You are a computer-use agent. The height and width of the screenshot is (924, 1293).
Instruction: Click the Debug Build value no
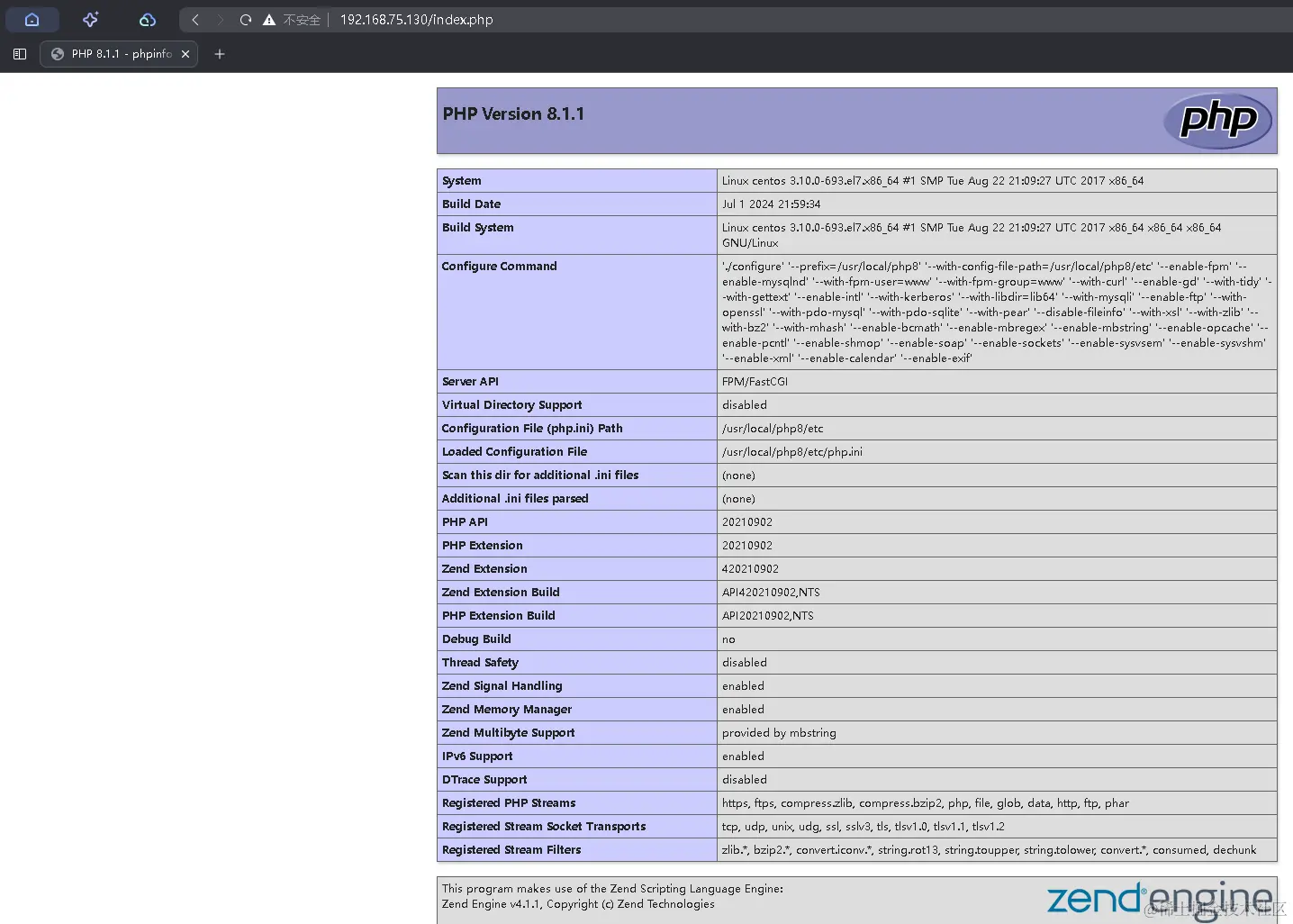pyautogui.click(x=728, y=639)
